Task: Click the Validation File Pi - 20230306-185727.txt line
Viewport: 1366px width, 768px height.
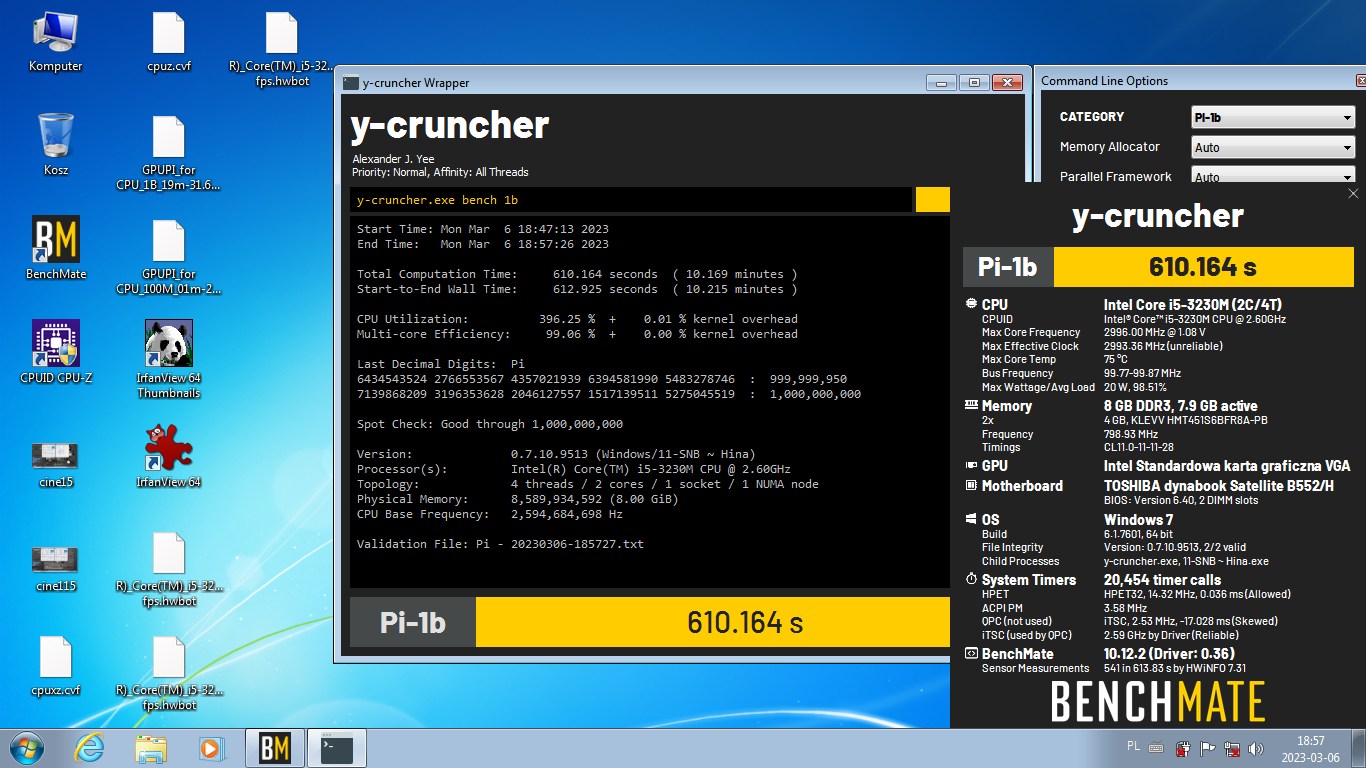Action: click(x=500, y=544)
